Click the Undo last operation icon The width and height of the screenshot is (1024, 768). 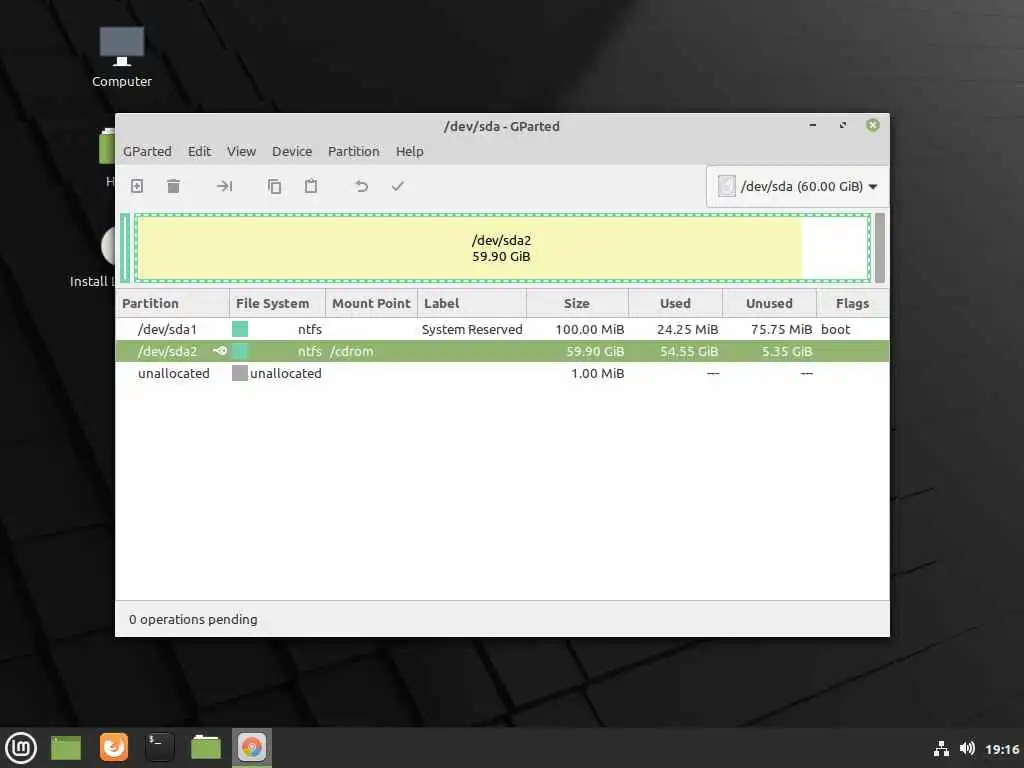[361, 186]
